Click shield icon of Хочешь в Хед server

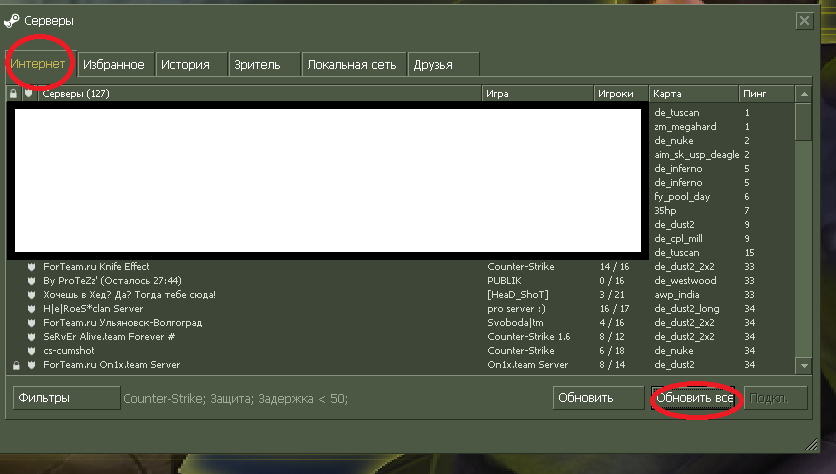tap(31, 294)
